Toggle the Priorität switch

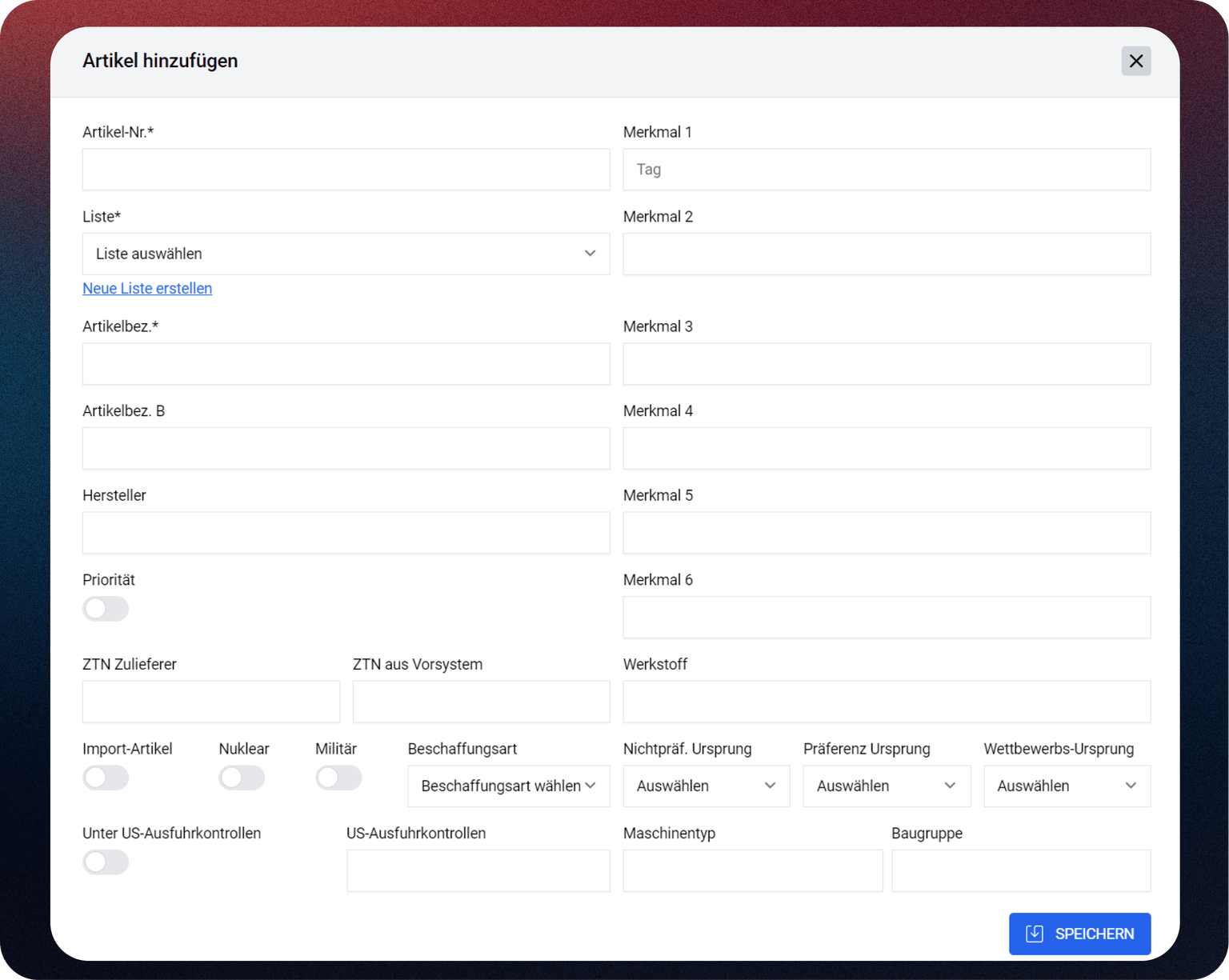106,609
